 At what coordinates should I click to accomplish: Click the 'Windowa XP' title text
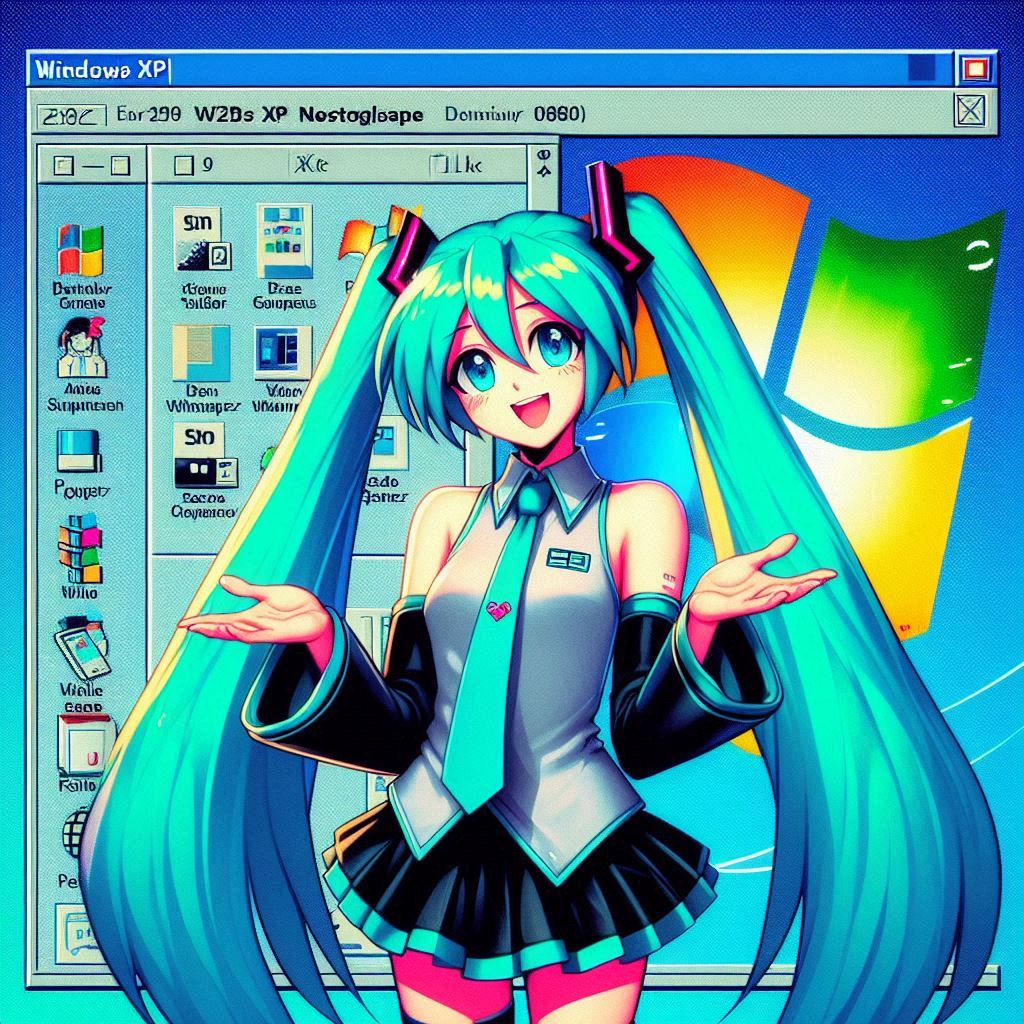pos(101,69)
